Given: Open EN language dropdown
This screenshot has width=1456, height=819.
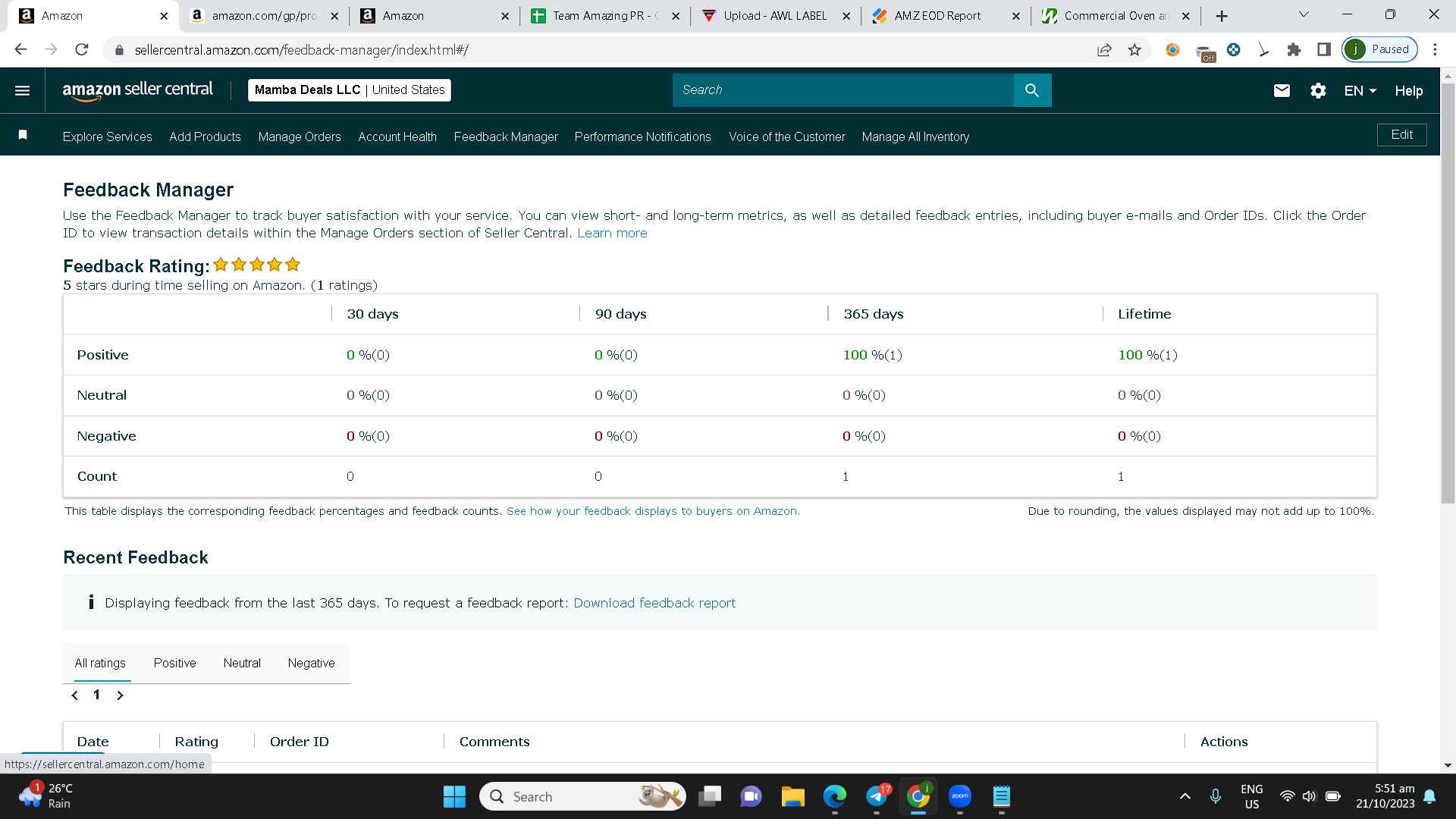Looking at the screenshot, I should tap(1360, 91).
